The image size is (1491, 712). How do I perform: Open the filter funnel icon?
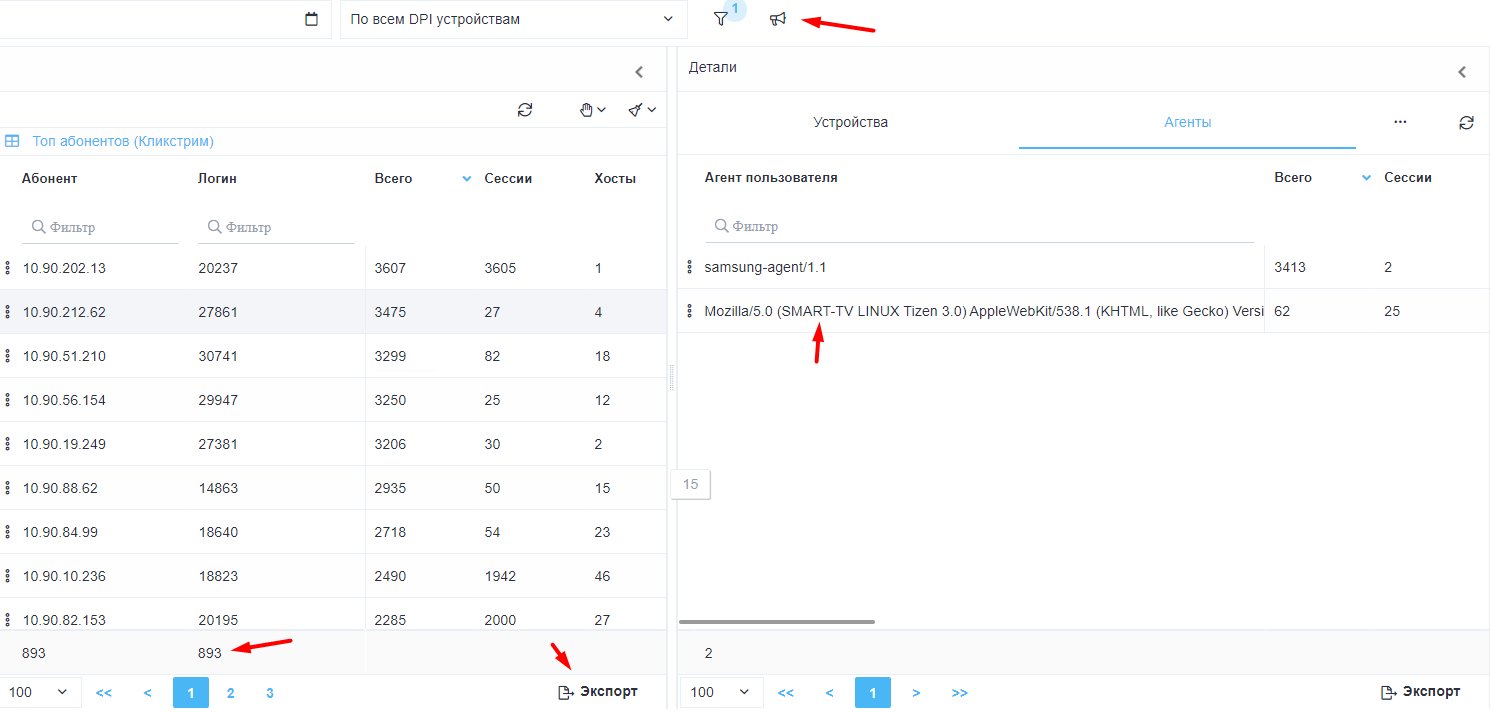pos(720,19)
